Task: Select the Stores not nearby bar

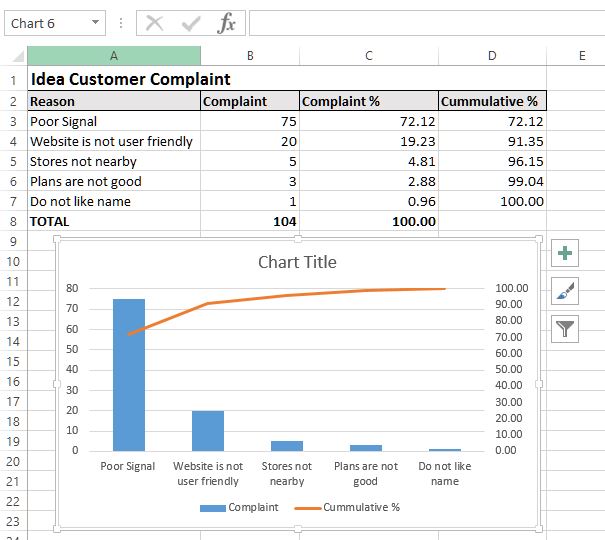Action: pyautogui.click(x=287, y=446)
